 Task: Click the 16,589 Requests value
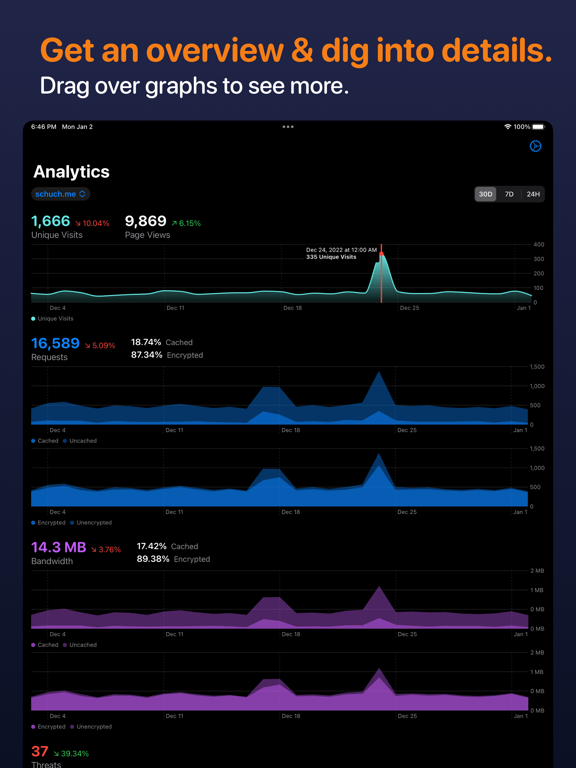pos(55,343)
